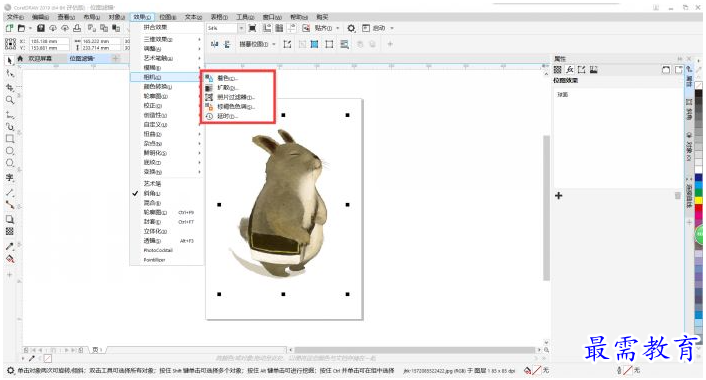Image resolution: width=706 pixels, height=380 pixels.
Task: Pick the red swatch in color palette
Action: [698, 208]
